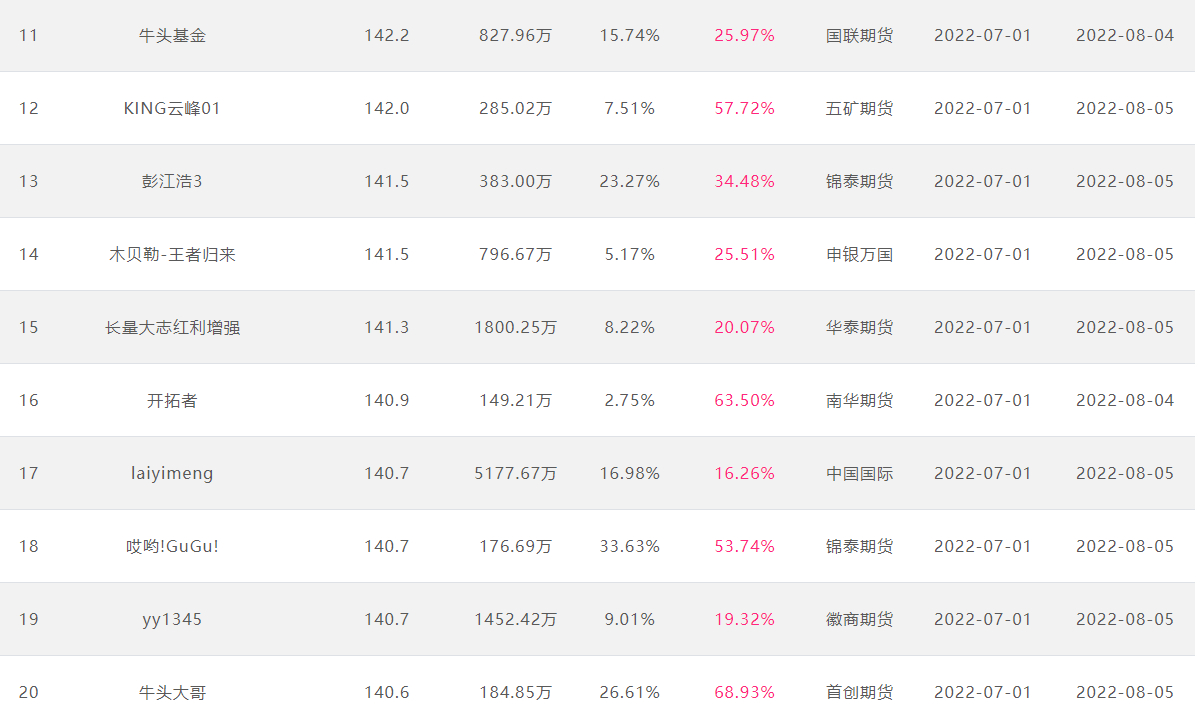This screenshot has width=1195, height=724.
Task: Click the 首创期货 broker name
Action: point(860,693)
